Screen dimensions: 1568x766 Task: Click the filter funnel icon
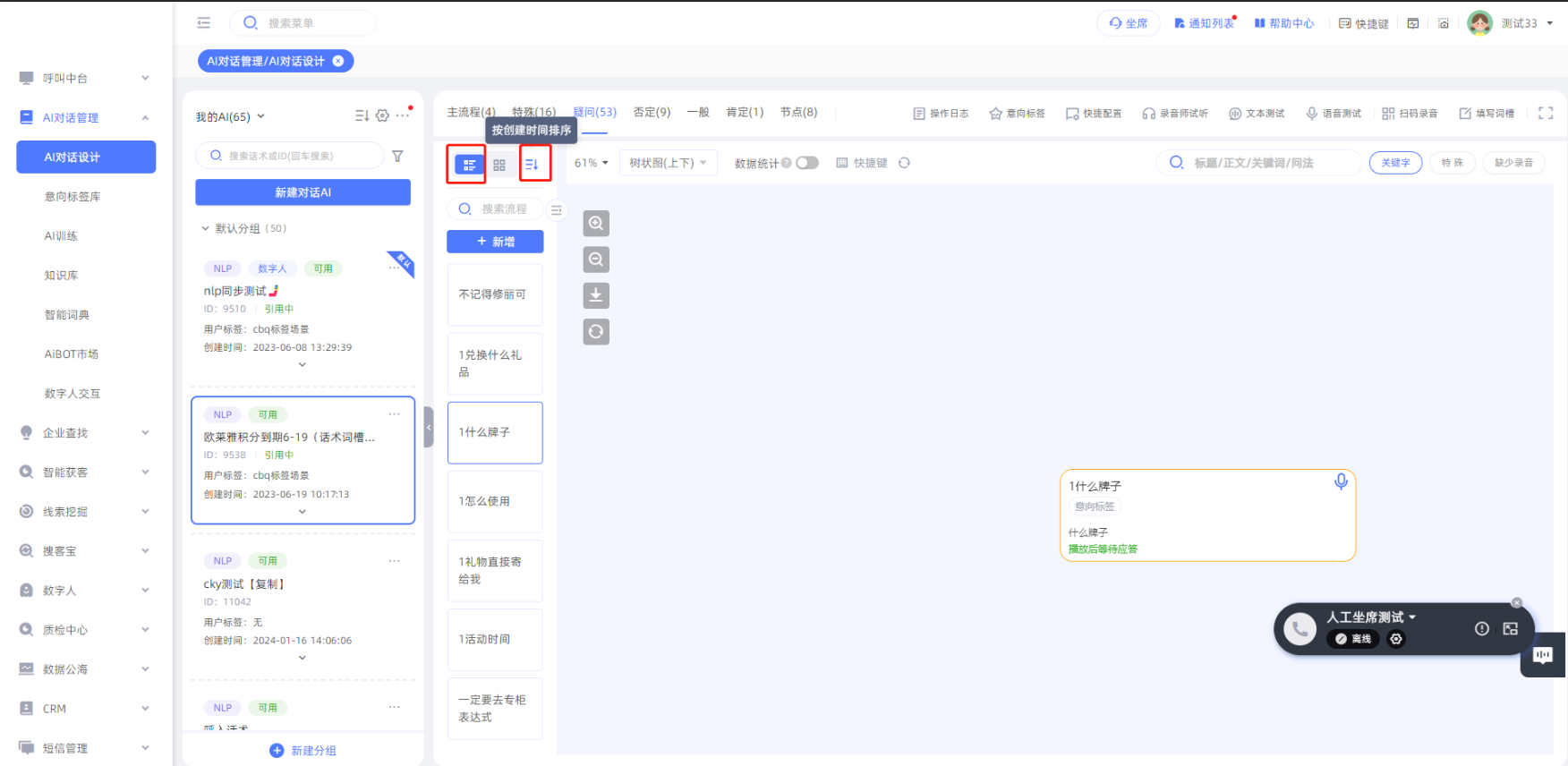click(397, 156)
